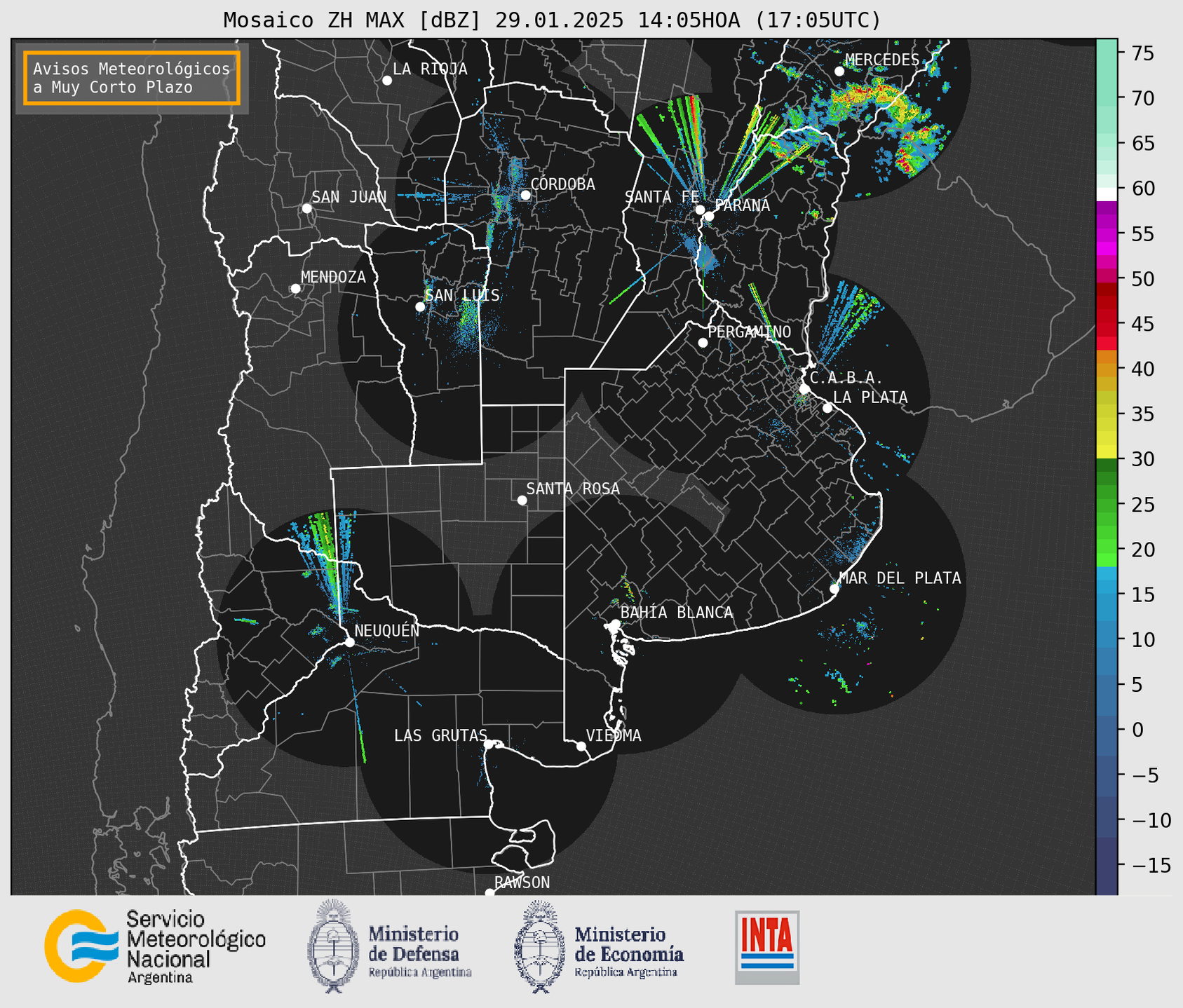Image resolution: width=1183 pixels, height=1008 pixels.
Task: Click the SAN JUAN label text
Action: (x=349, y=197)
